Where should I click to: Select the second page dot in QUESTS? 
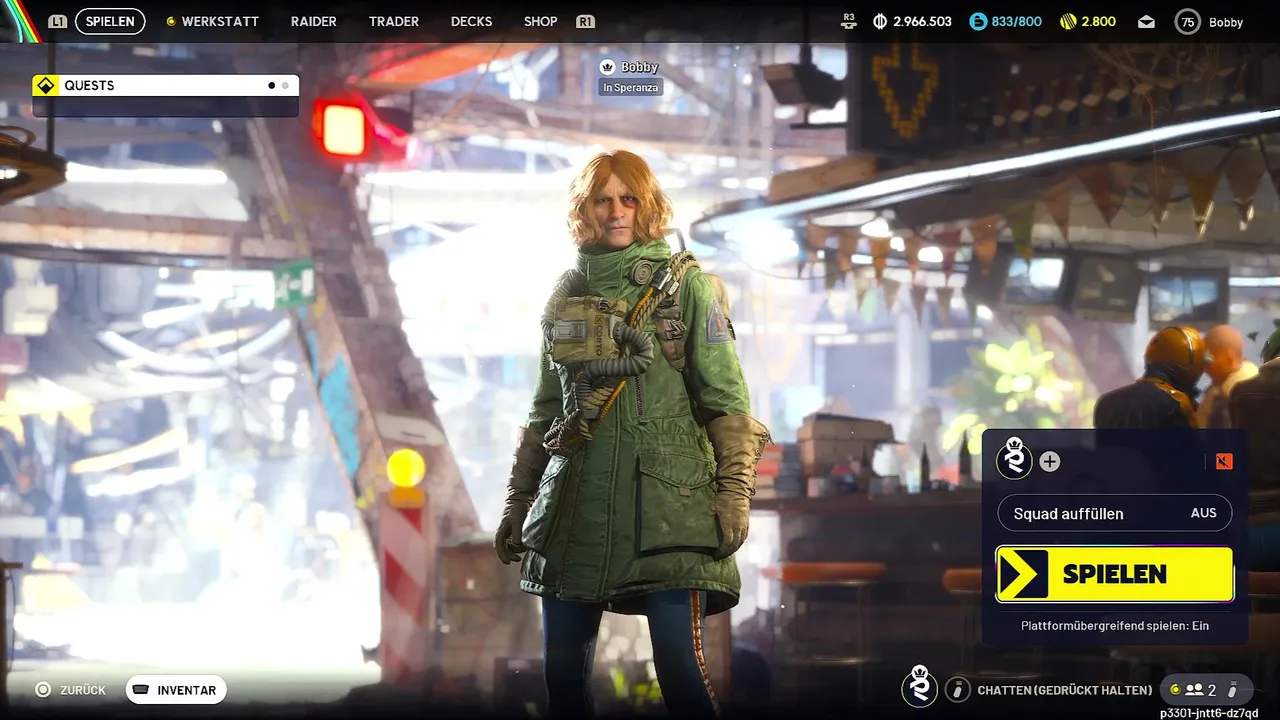tap(285, 86)
